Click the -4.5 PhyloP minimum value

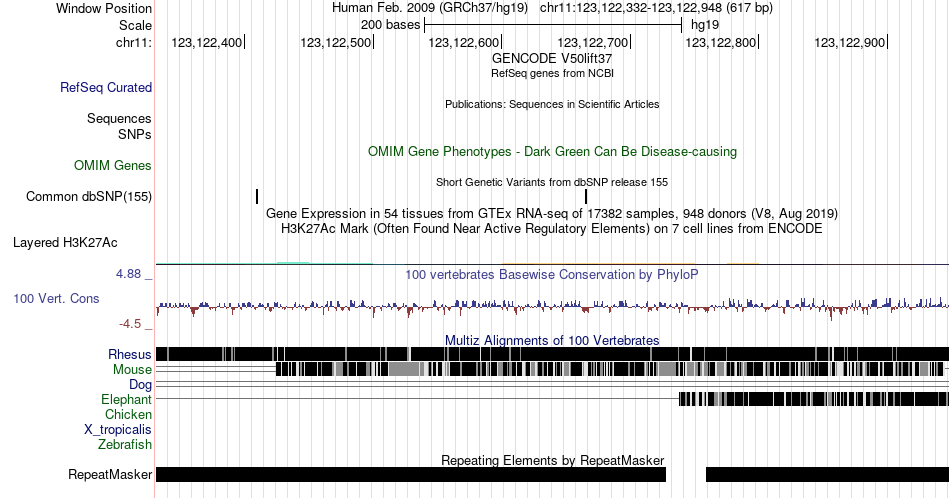click(130, 324)
